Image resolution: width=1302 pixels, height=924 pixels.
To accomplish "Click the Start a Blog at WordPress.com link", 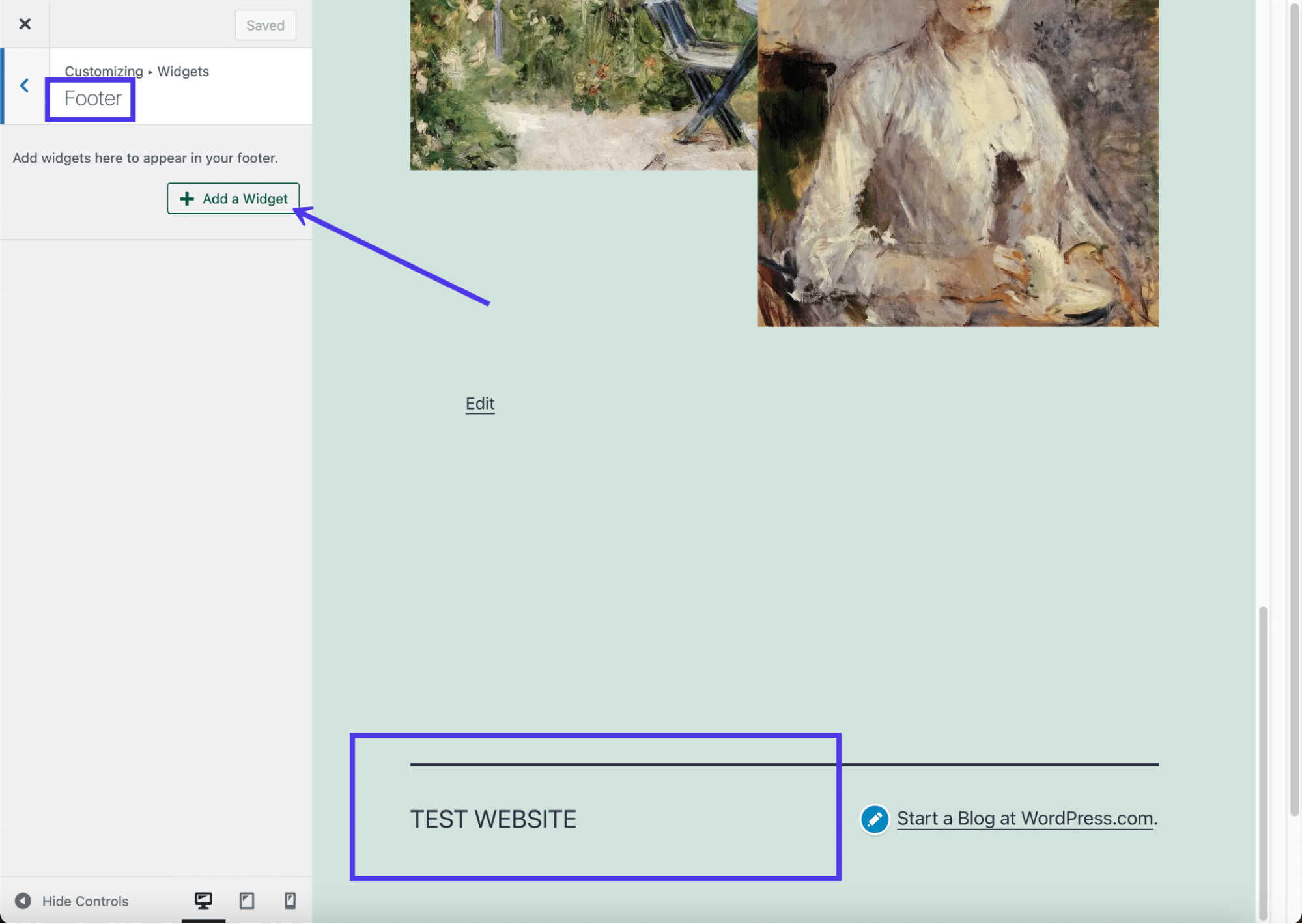I will (x=1024, y=818).
